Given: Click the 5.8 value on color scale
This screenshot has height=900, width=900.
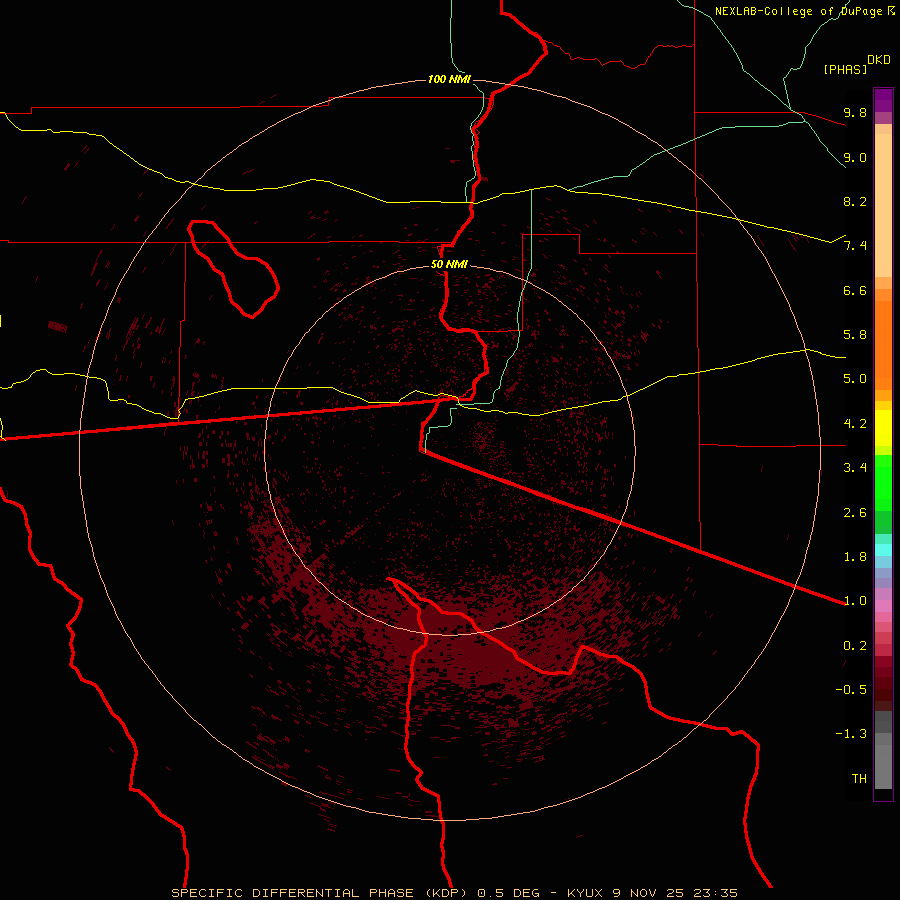Looking at the screenshot, I should pos(855,335).
